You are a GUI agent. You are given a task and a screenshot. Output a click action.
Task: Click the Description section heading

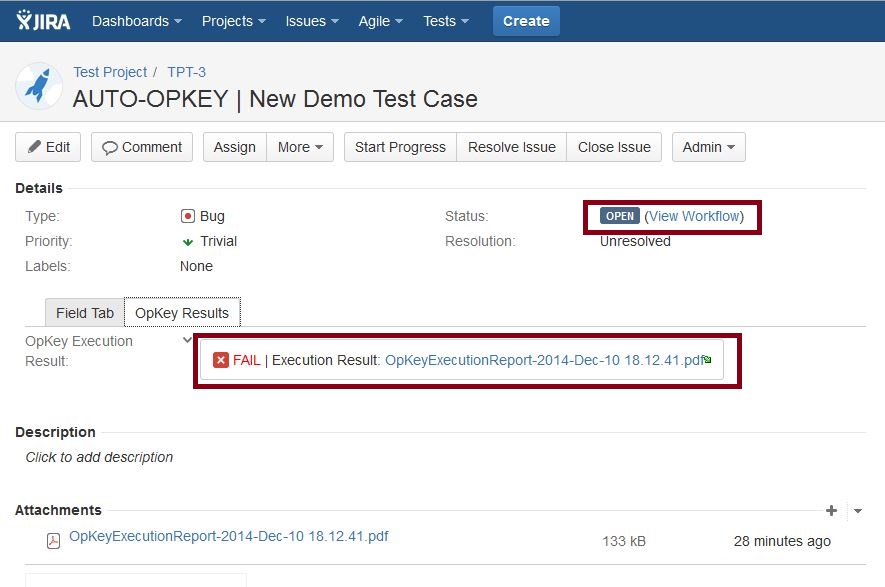click(x=55, y=432)
